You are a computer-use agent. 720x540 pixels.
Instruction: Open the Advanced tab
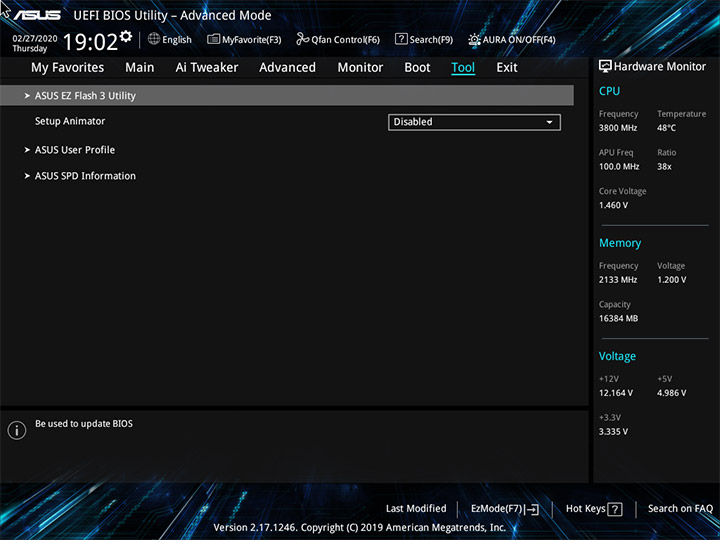click(x=287, y=68)
